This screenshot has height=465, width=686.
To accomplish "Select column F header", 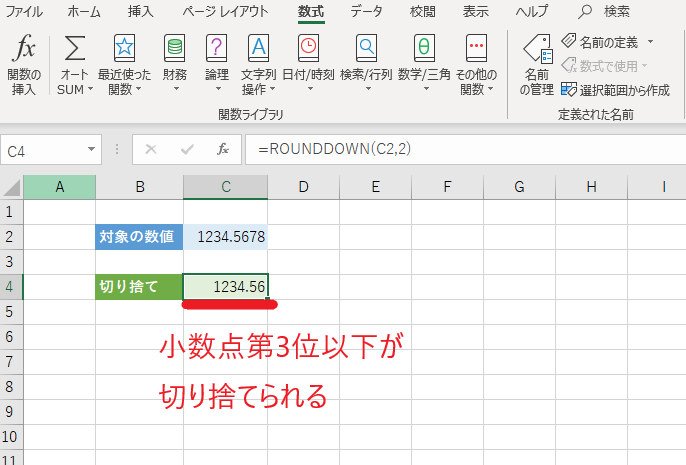I will tap(447, 187).
